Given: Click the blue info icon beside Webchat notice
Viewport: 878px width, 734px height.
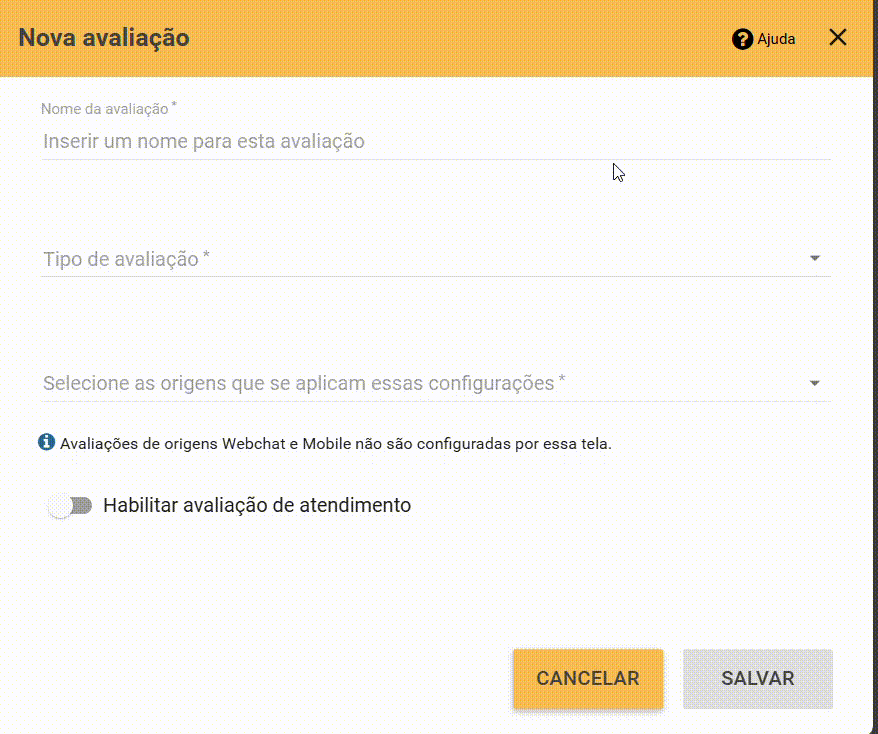Looking at the screenshot, I should pos(46,442).
